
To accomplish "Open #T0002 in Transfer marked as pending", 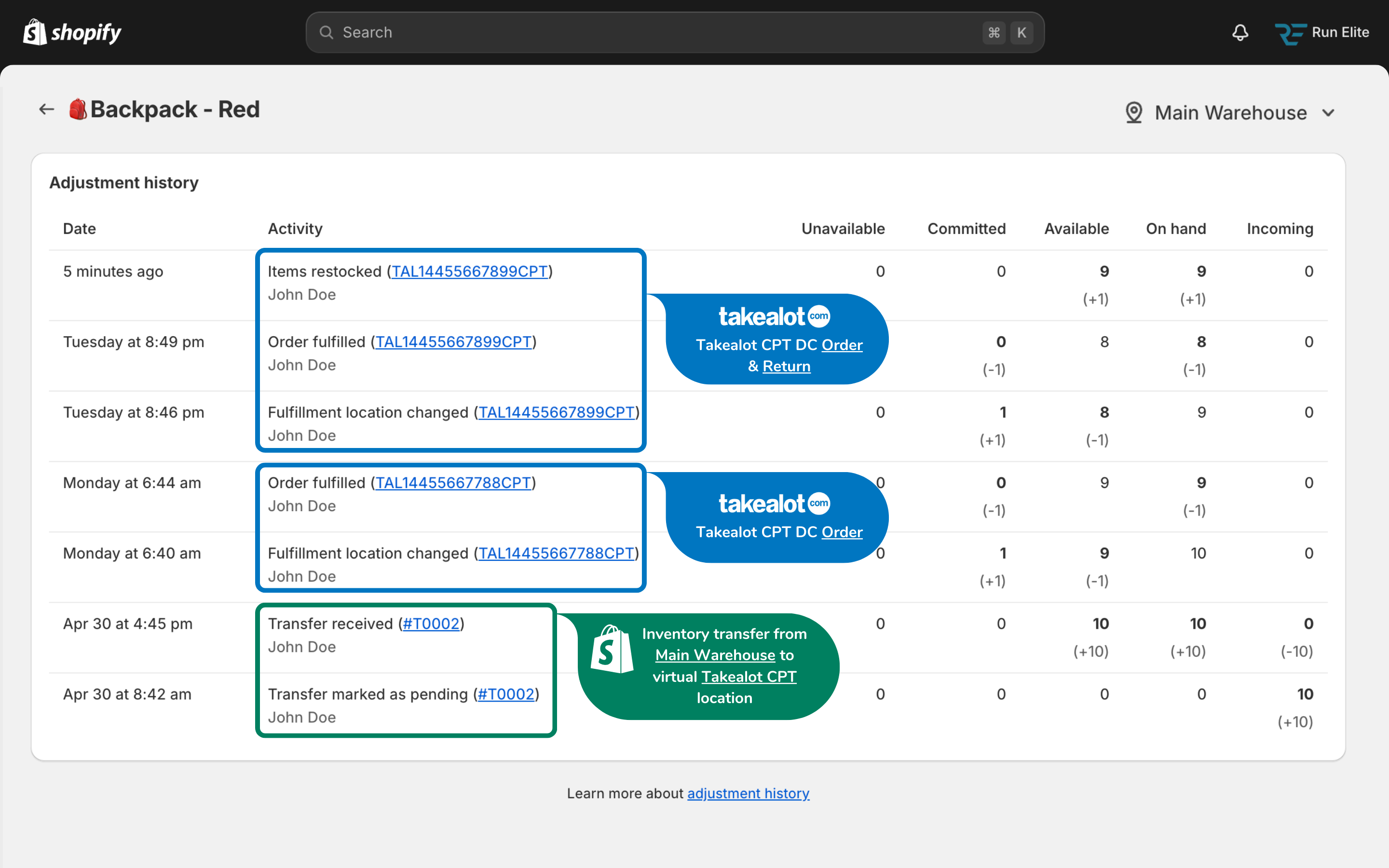I will pos(505,694).
